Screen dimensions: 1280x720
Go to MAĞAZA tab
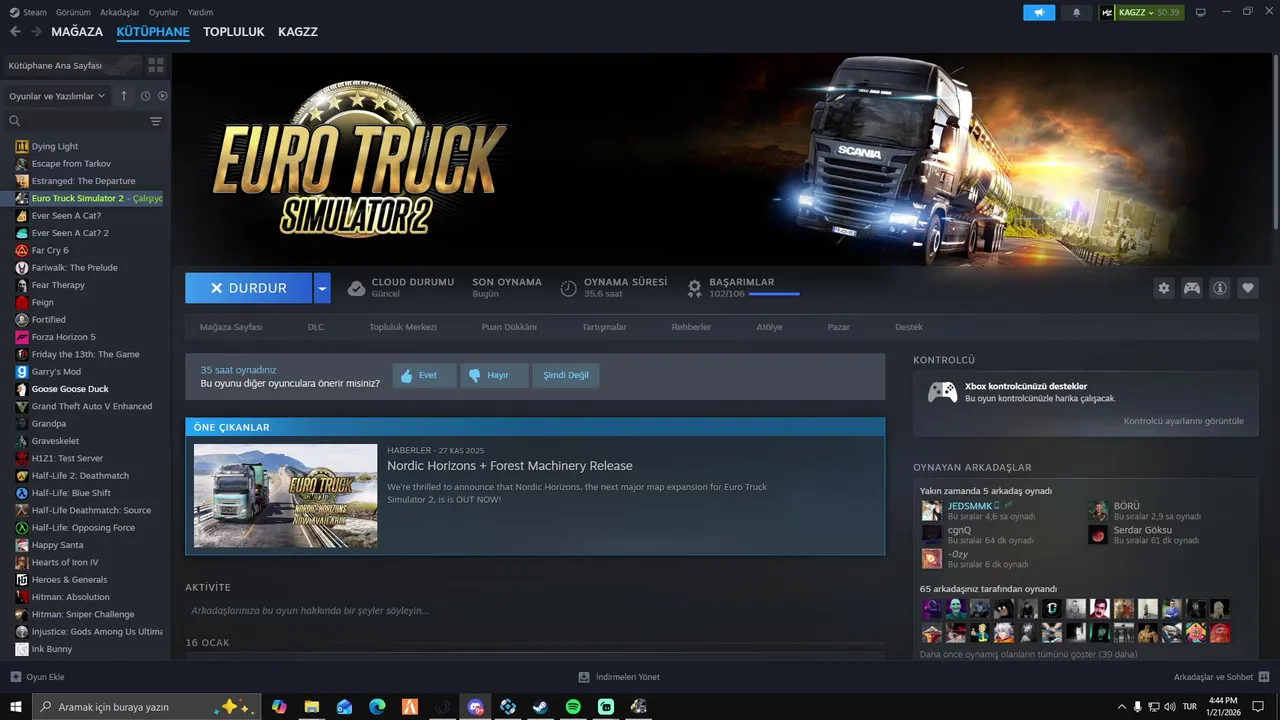click(77, 32)
